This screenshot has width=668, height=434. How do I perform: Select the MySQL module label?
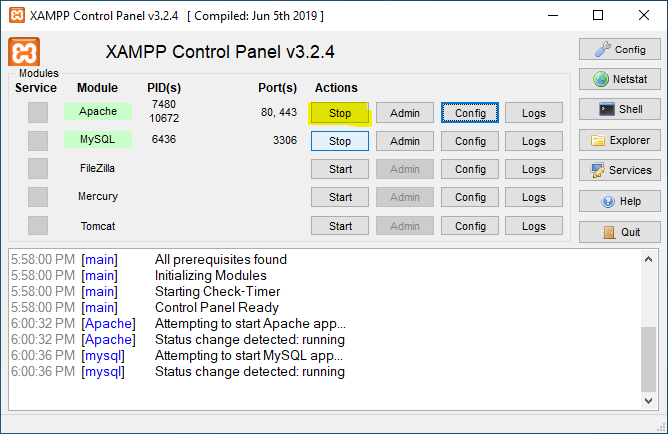tap(98, 139)
